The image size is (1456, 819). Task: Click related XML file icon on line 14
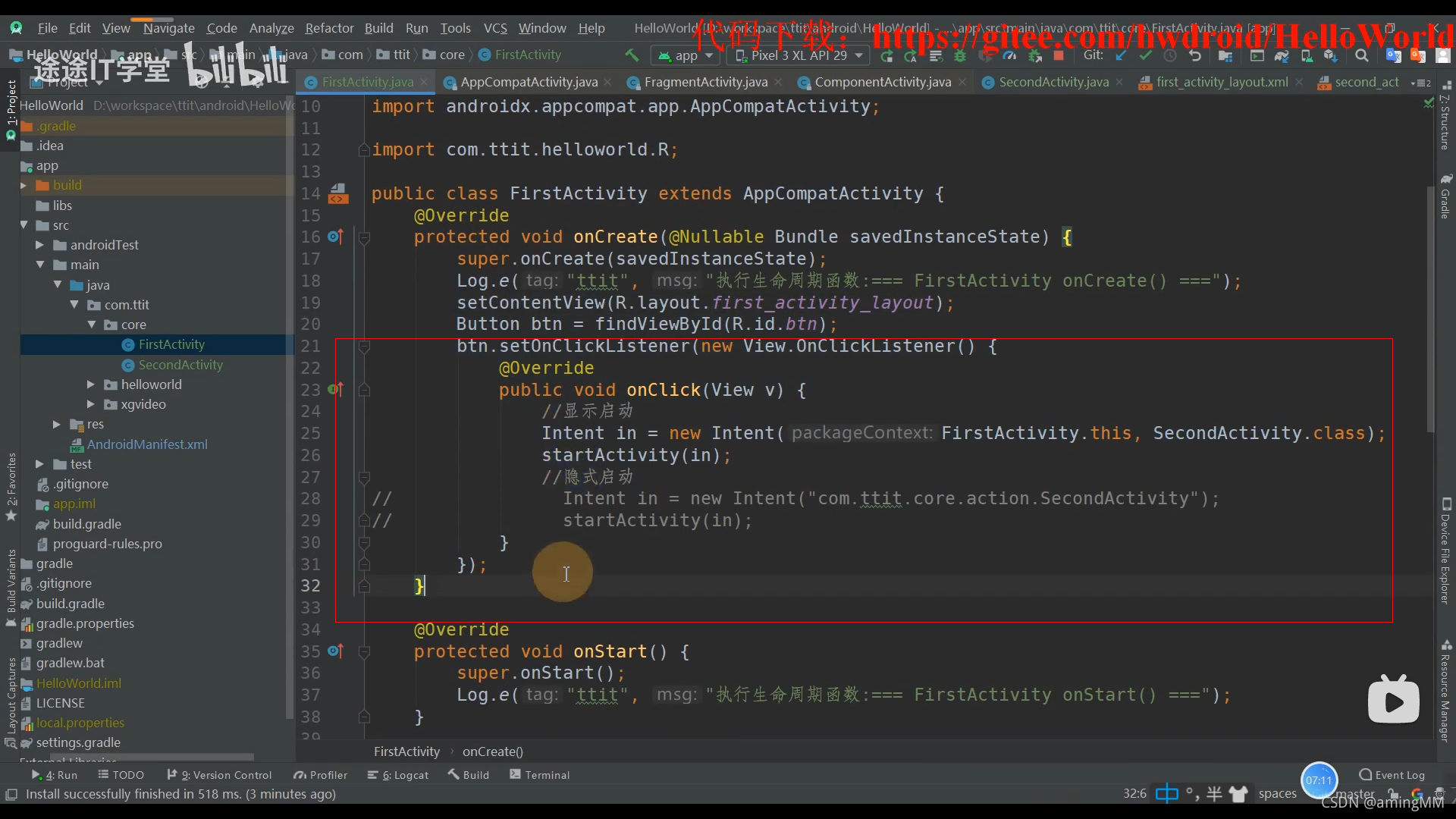pos(338,194)
